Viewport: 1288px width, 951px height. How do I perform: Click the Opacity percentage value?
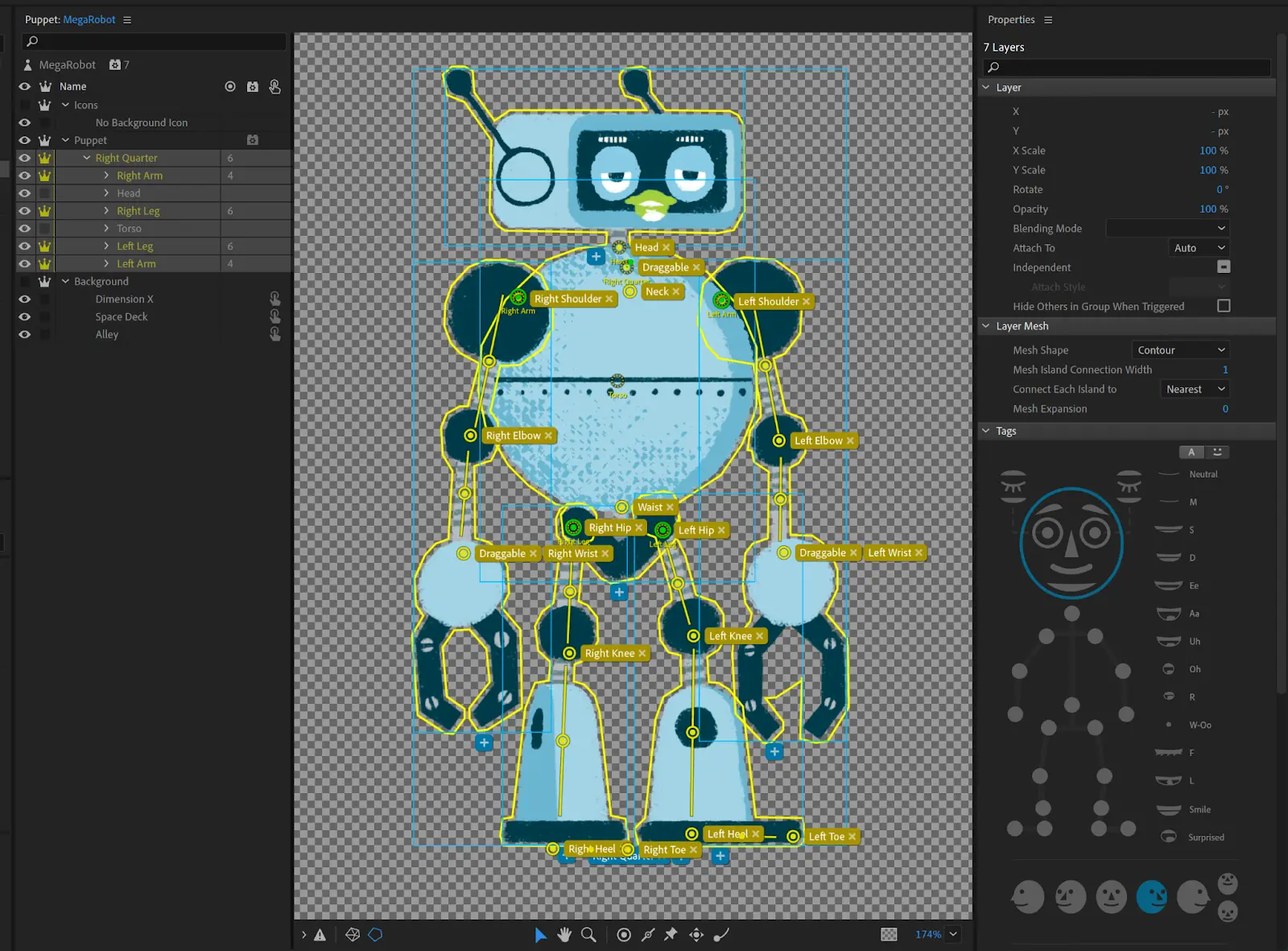tap(1207, 209)
